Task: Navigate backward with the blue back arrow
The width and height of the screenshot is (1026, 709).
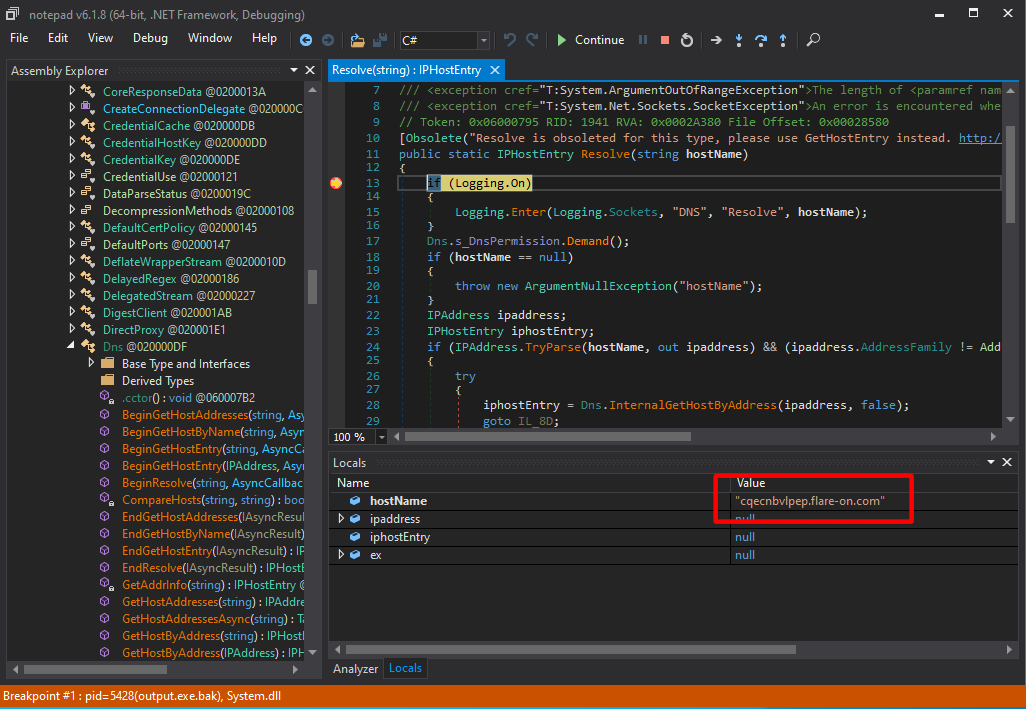Action: point(306,40)
